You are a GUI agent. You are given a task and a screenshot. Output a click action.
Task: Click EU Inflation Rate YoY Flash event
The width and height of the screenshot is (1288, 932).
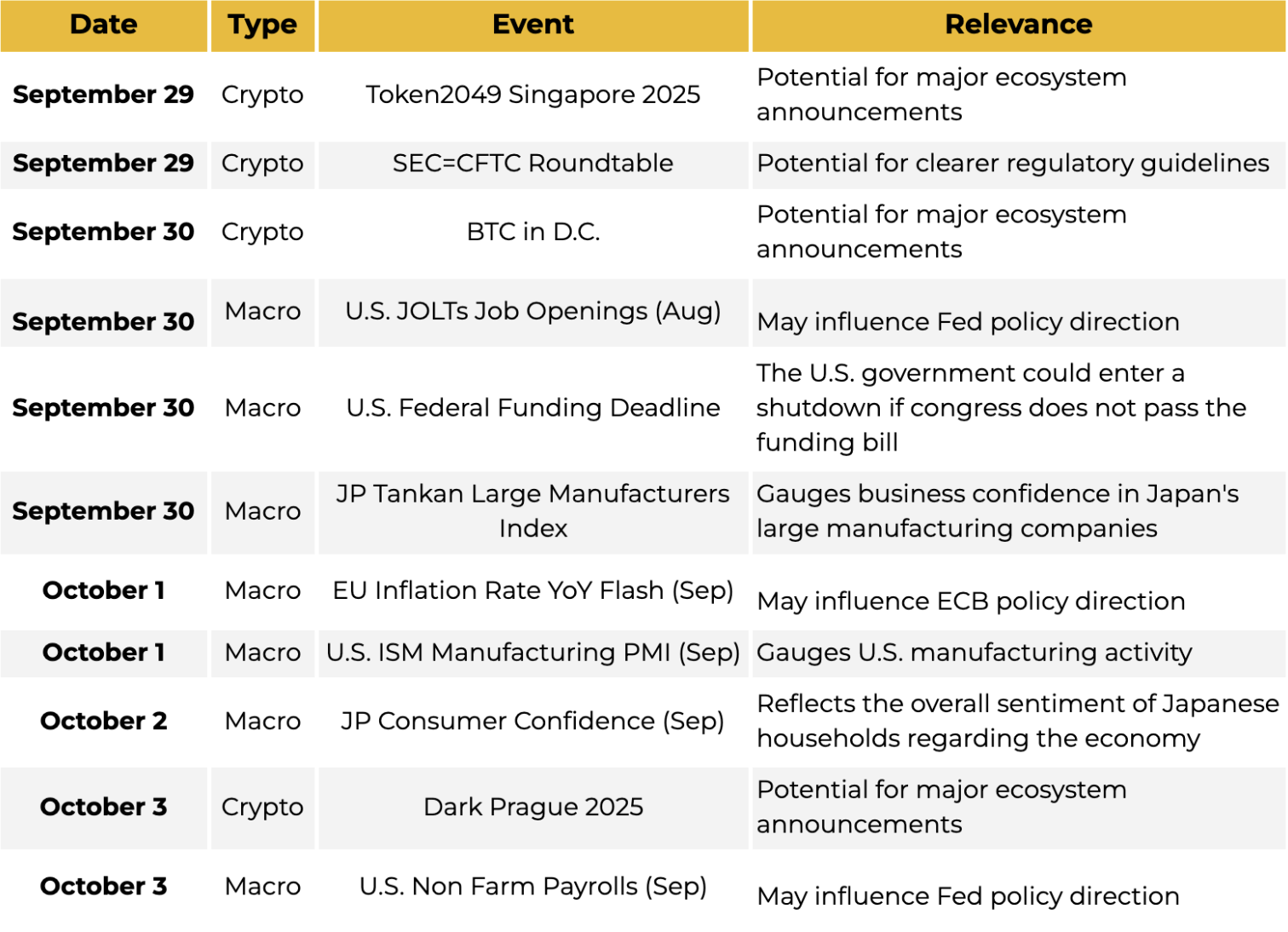pyautogui.click(x=533, y=590)
